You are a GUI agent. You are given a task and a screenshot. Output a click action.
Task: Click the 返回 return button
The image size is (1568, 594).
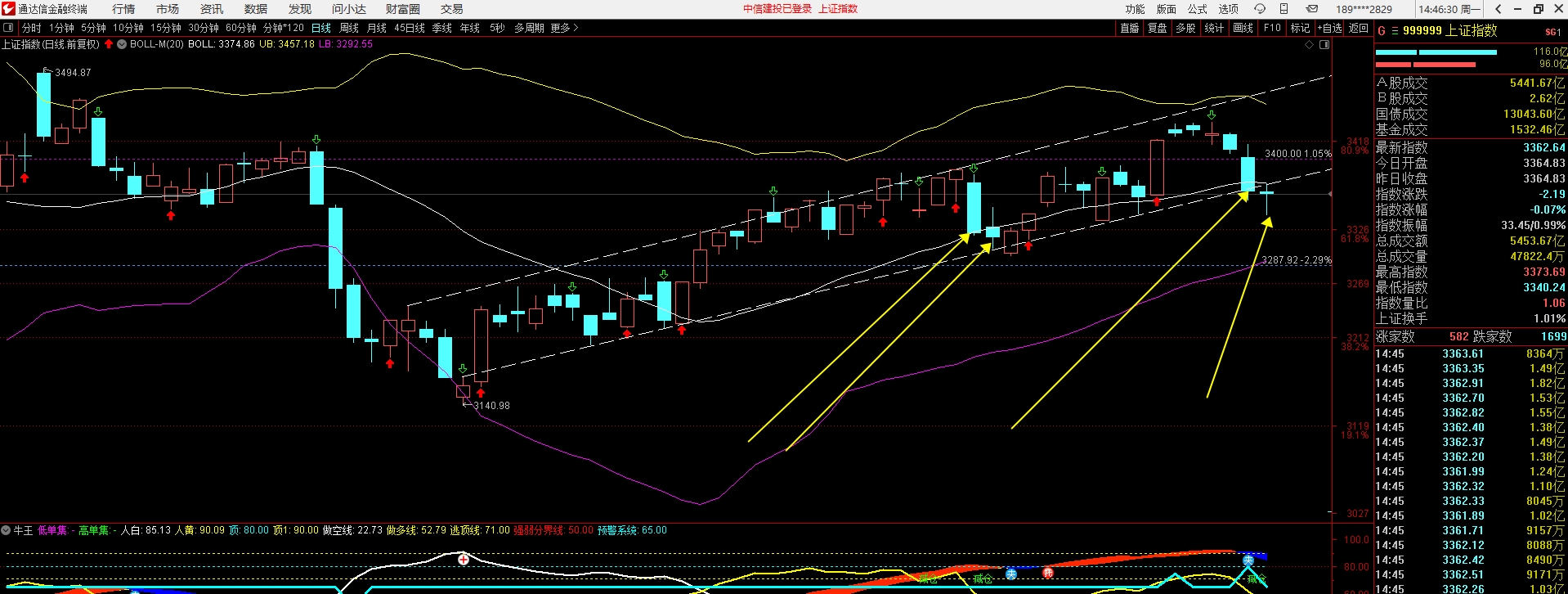[x=1359, y=28]
